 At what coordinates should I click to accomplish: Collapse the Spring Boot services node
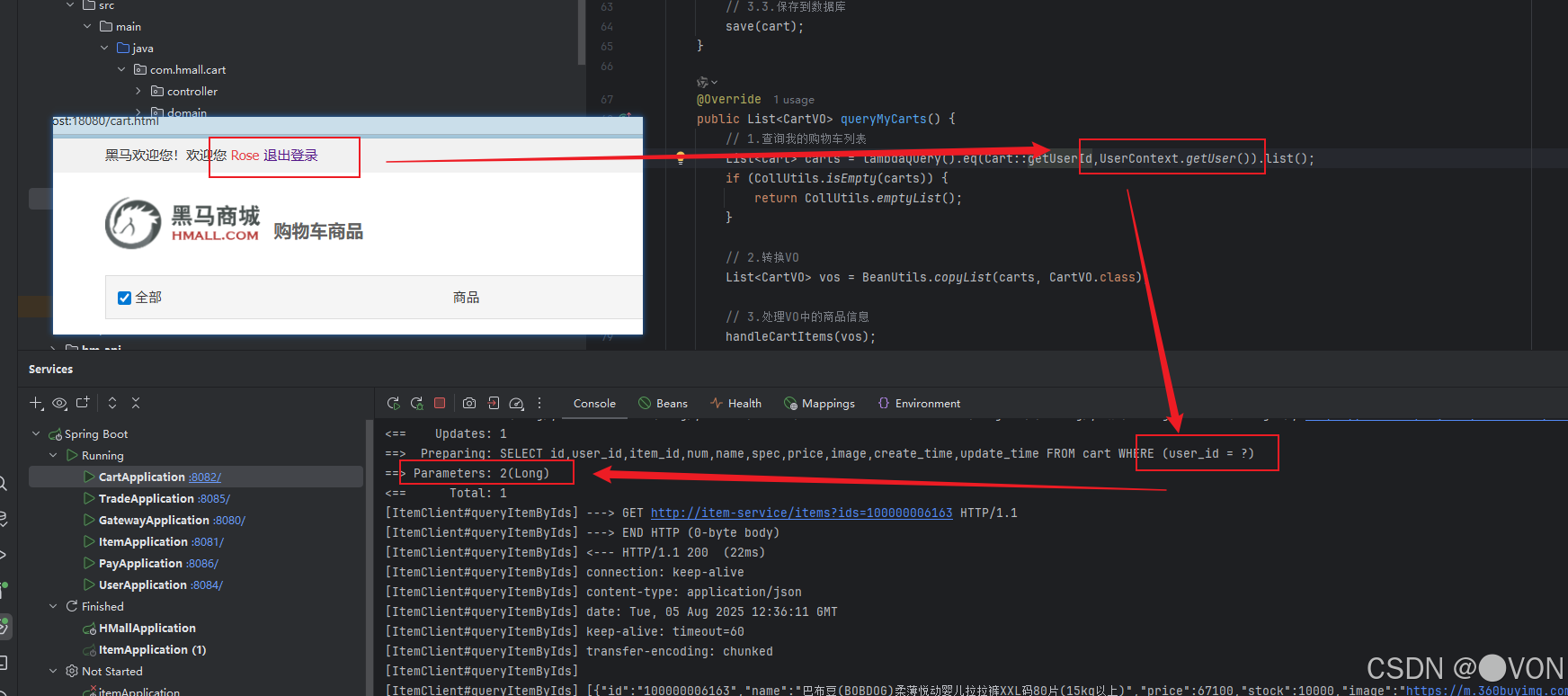(x=36, y=433)
